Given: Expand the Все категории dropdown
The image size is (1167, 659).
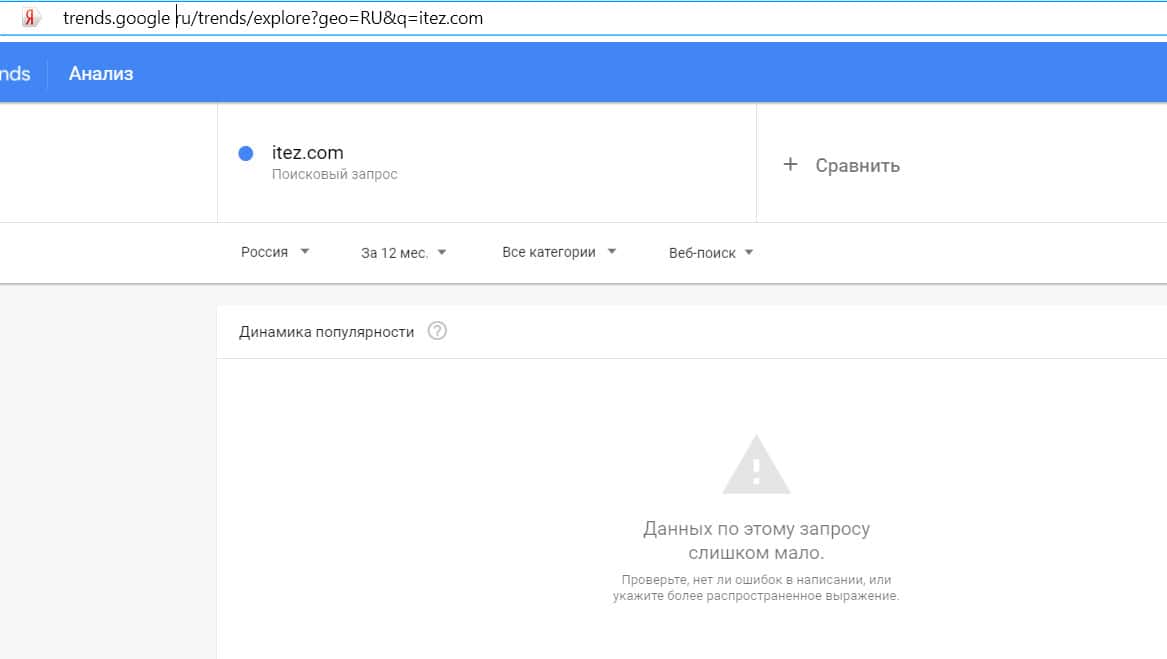Looking at the screenshot, I should 558,252.
